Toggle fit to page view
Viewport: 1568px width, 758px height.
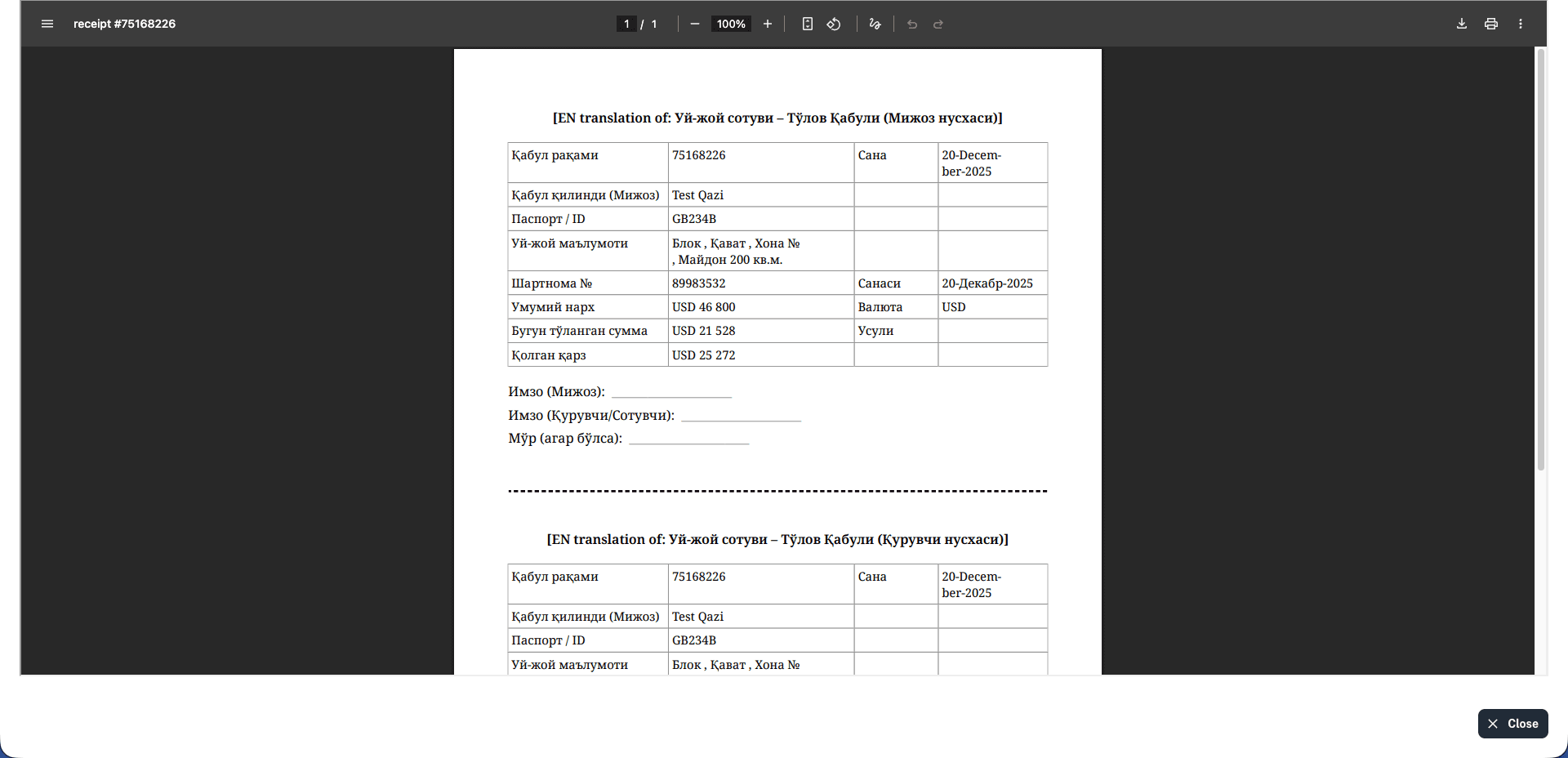[807, 24]
